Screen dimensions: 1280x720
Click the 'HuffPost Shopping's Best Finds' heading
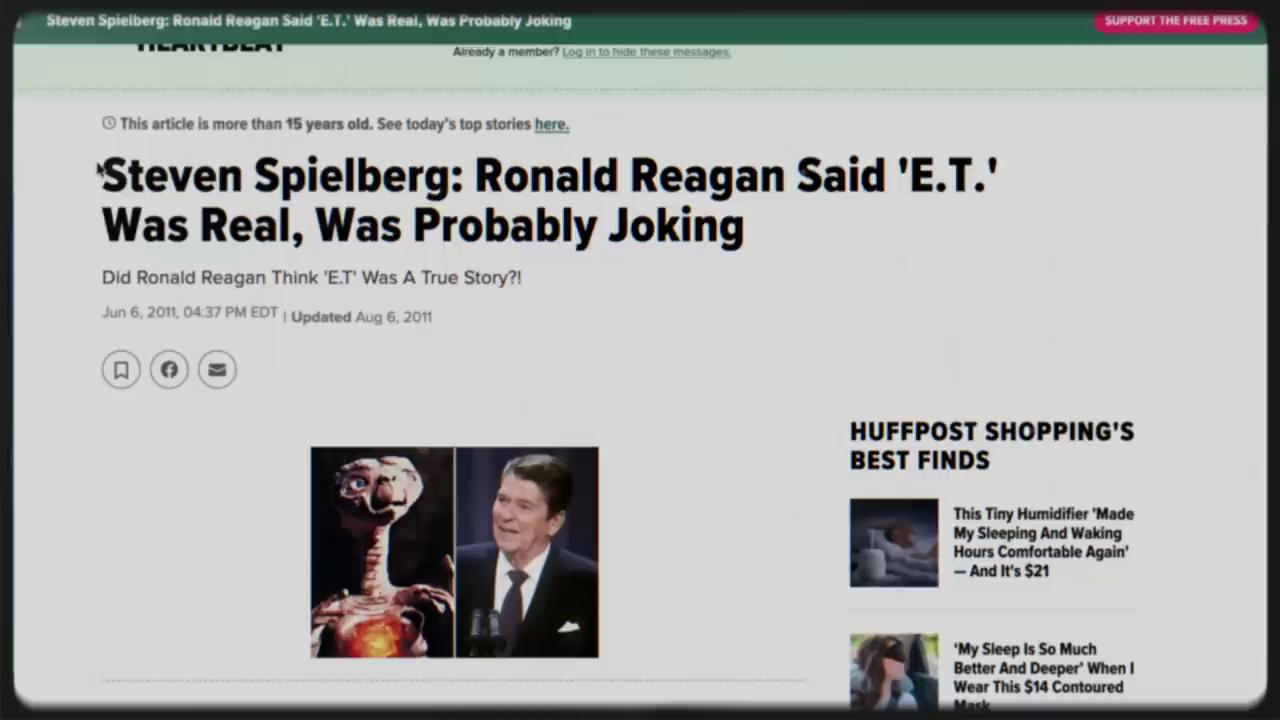click(992, 446)
